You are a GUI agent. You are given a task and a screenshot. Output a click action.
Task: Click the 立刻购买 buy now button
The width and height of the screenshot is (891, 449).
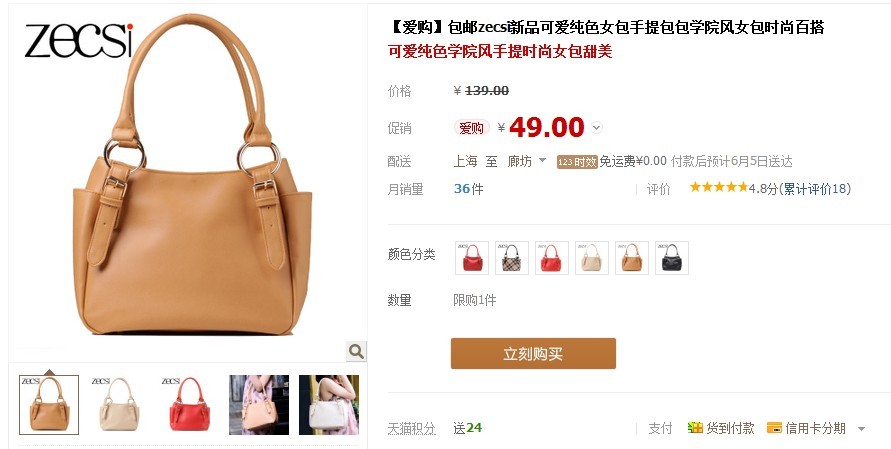point(533,354)
